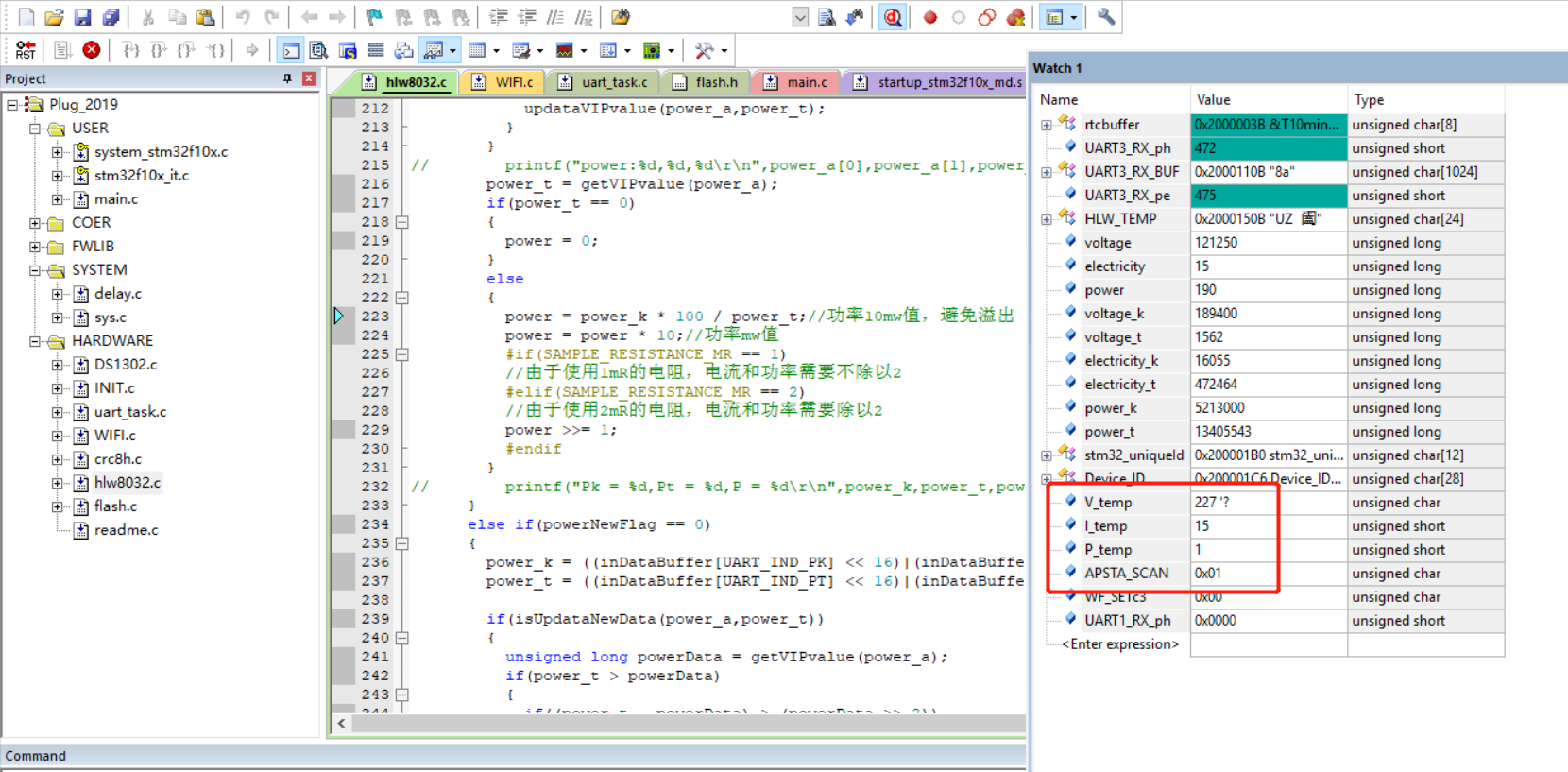Select the hlw8032.c tab
Viewport: 1568px width, 772px height.
coord(405,82)
